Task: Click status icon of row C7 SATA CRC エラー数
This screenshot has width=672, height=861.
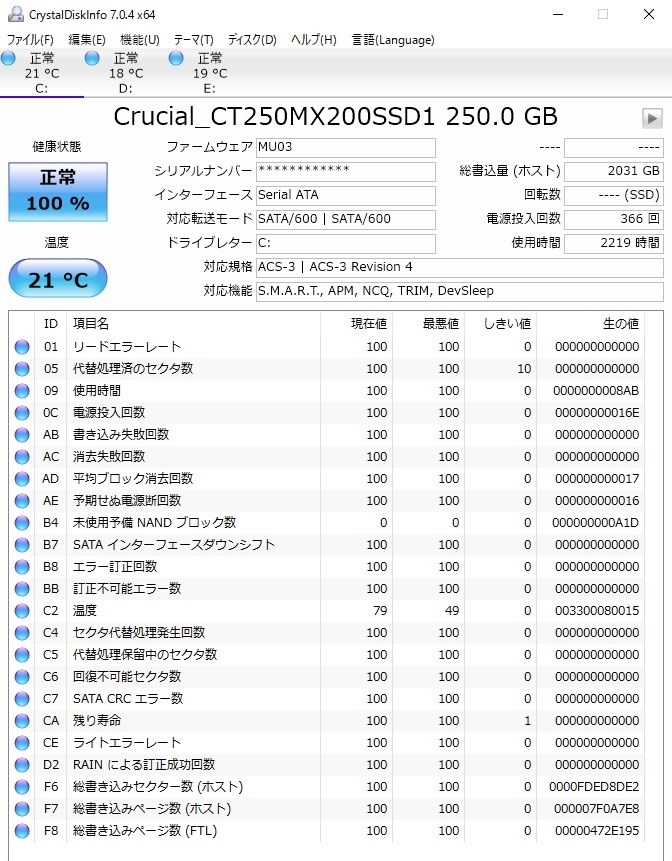Action: [x=22, y=698]
